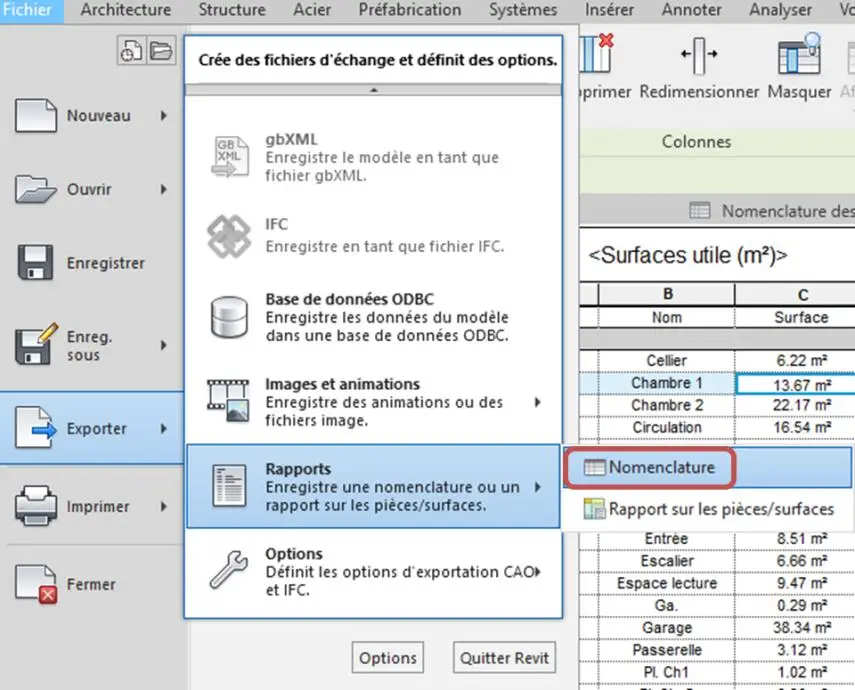Click the Masquer column icon in ribbon
Screen dimensions: 855x690
(799, 55)
